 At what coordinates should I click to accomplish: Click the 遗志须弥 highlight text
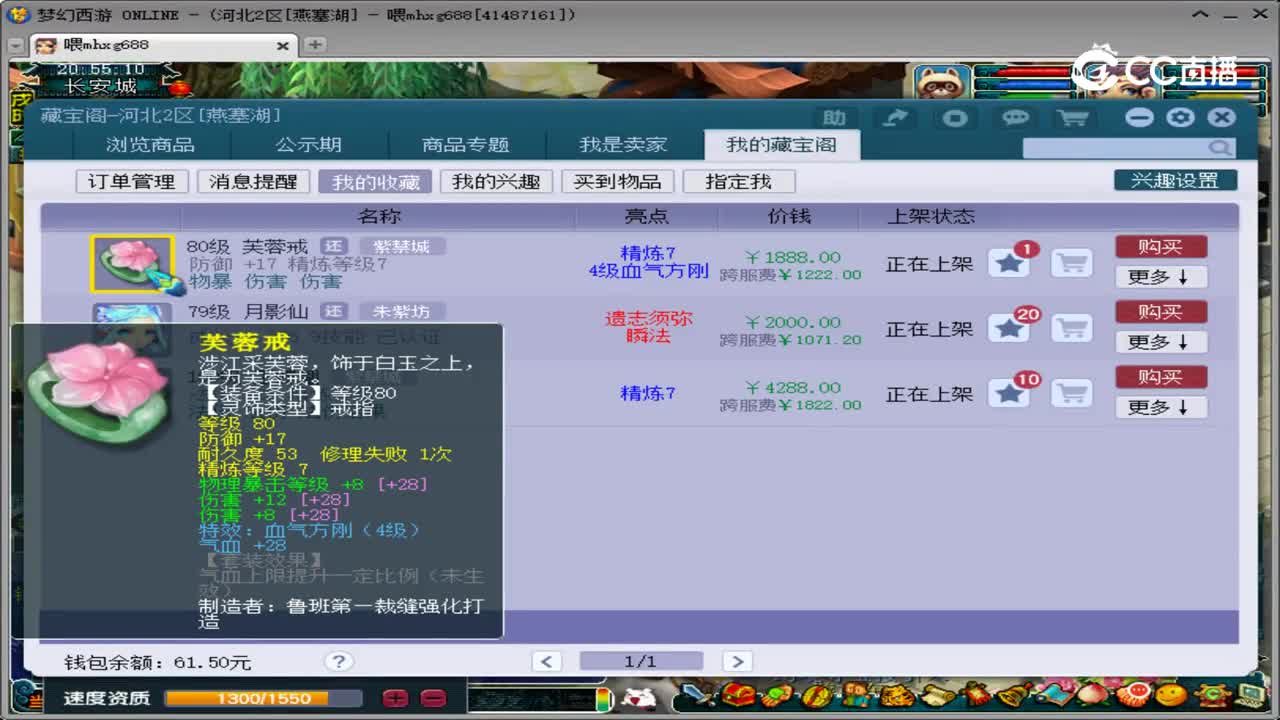(x=648, y=319)
